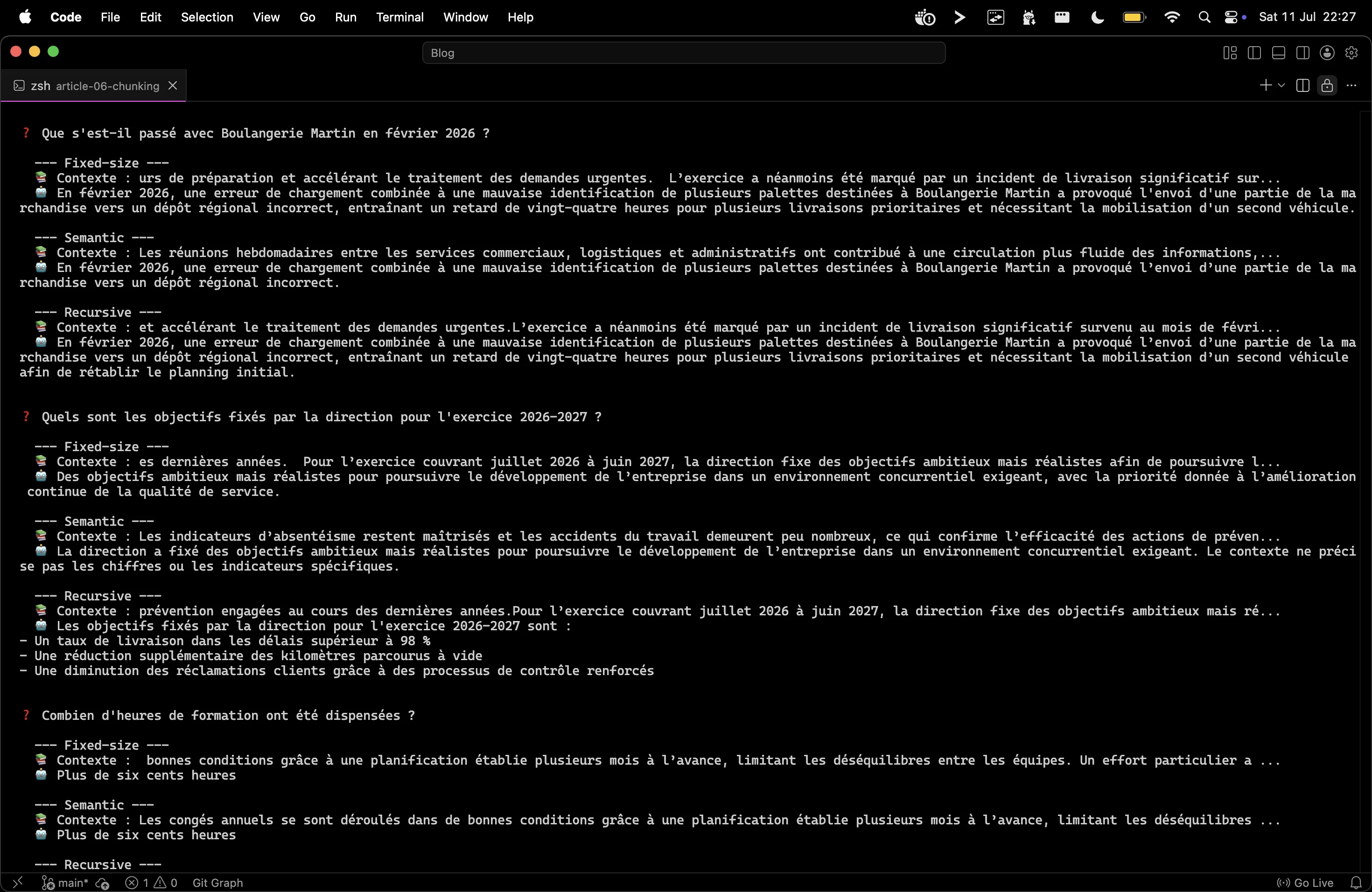
Task: Select the zsh article-06-chunking terminal tab
Action: point(93,85)
